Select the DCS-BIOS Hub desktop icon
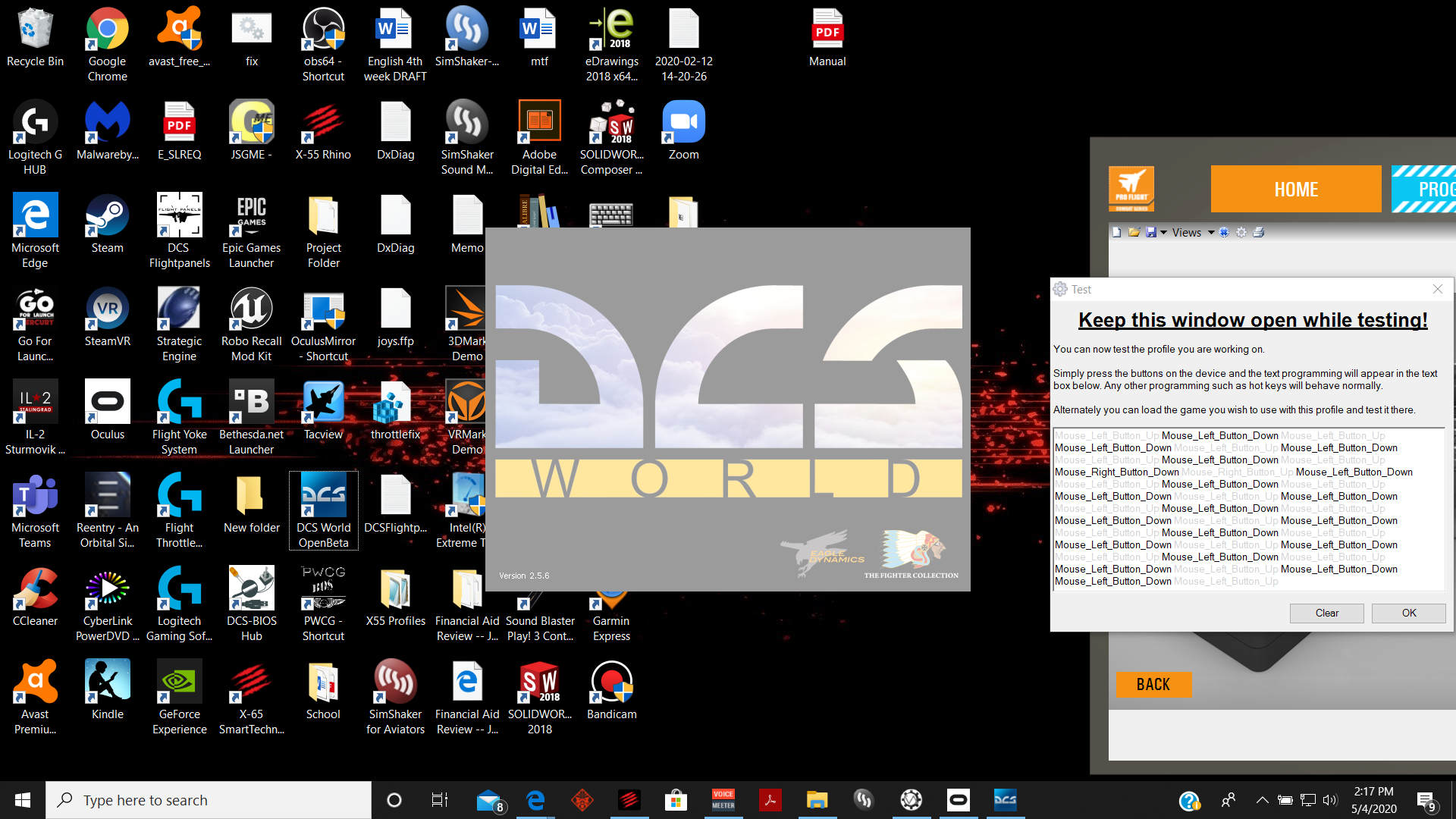This screenshot has width=1456, height=819. point(251,604)
